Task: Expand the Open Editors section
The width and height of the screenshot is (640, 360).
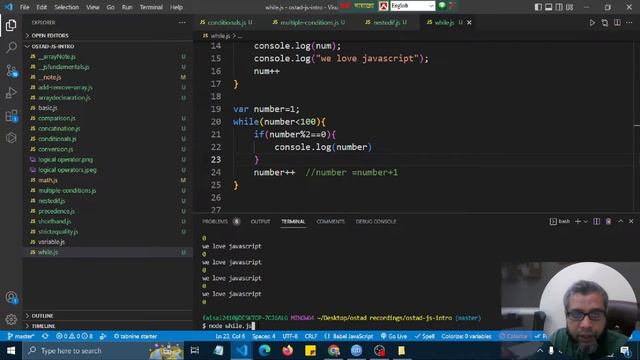Action: (x=50, y=36)
